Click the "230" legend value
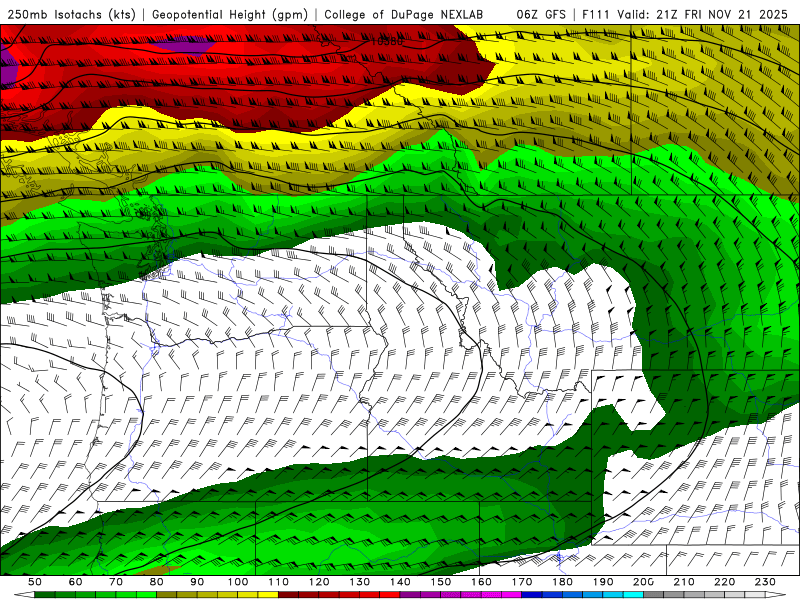The width and height of the screenshot is (800, 600). (x=766, y=582)
